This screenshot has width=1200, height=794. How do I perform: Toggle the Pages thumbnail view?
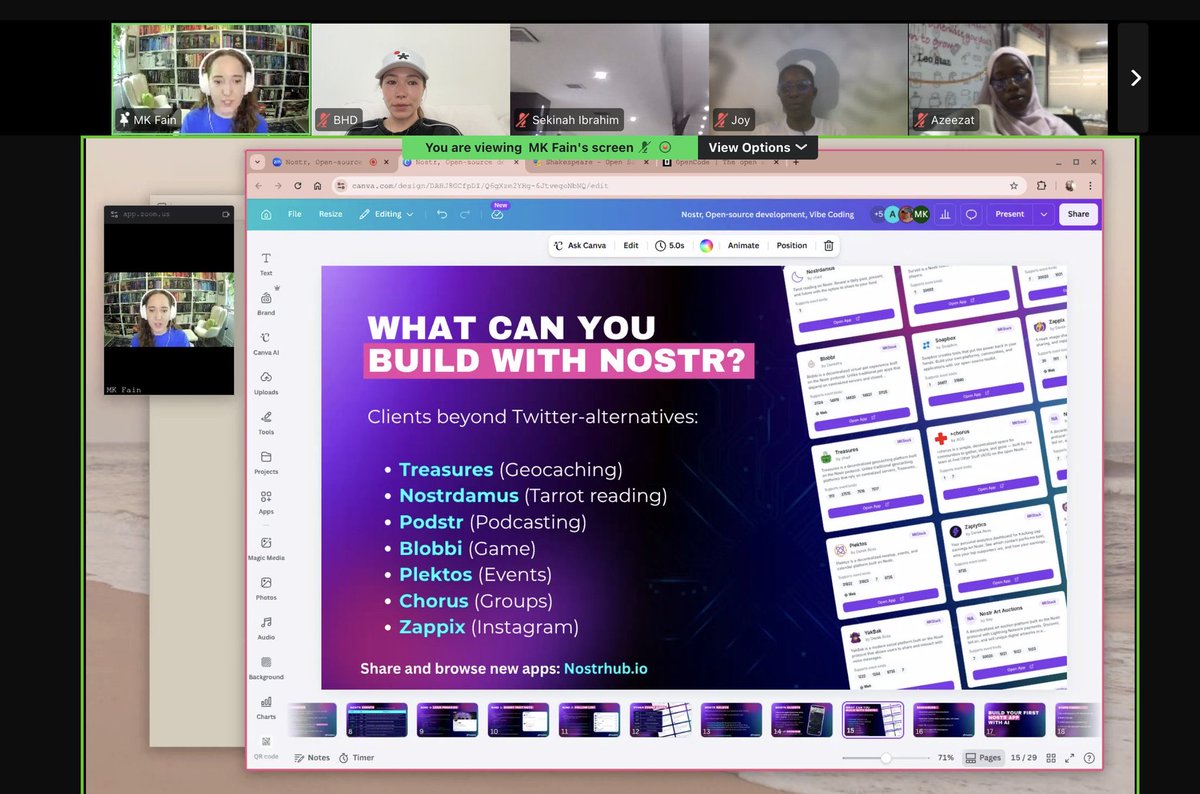[983, 758]
